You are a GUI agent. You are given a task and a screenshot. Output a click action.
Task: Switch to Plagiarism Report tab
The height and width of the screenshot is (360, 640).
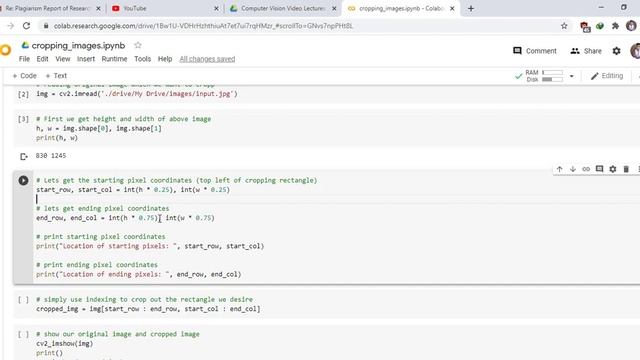[48, 8]
